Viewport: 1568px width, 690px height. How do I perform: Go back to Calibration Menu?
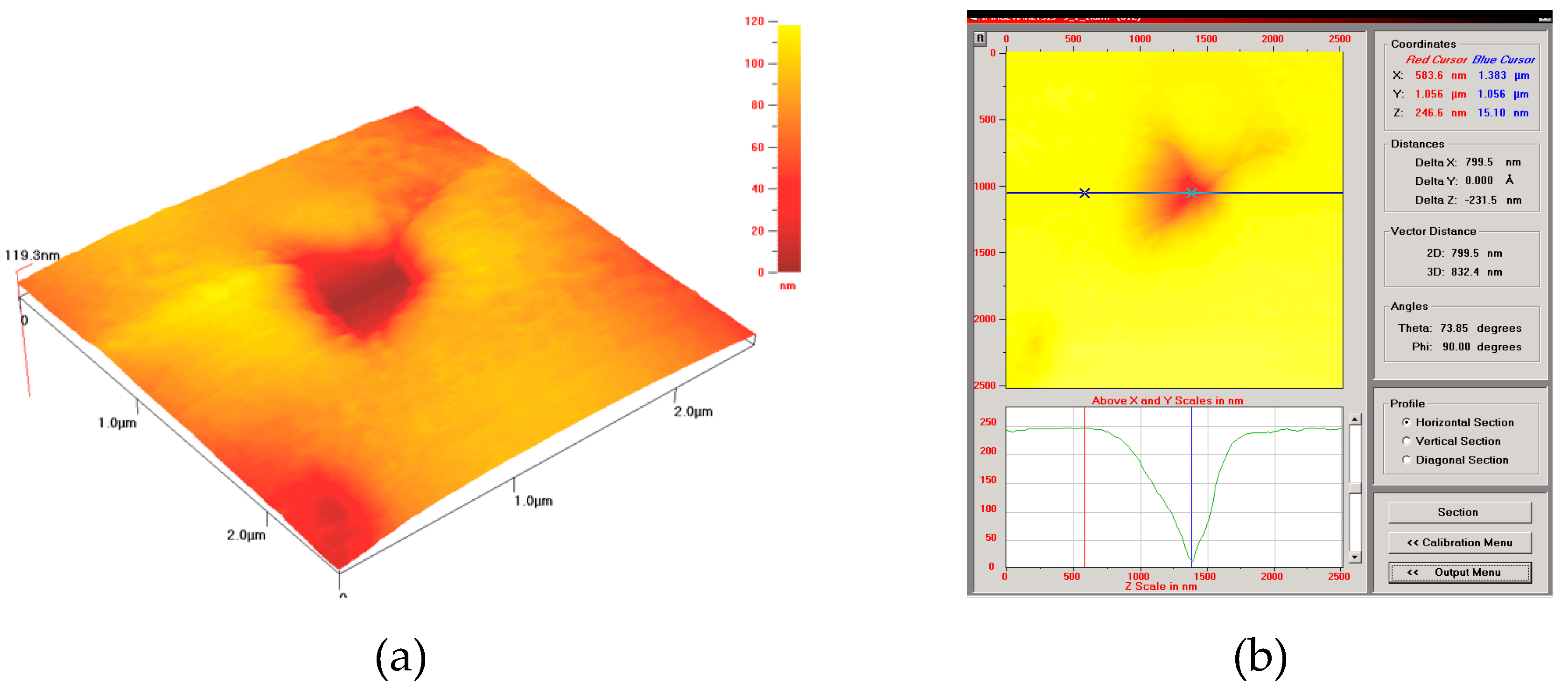point(1459,542)
